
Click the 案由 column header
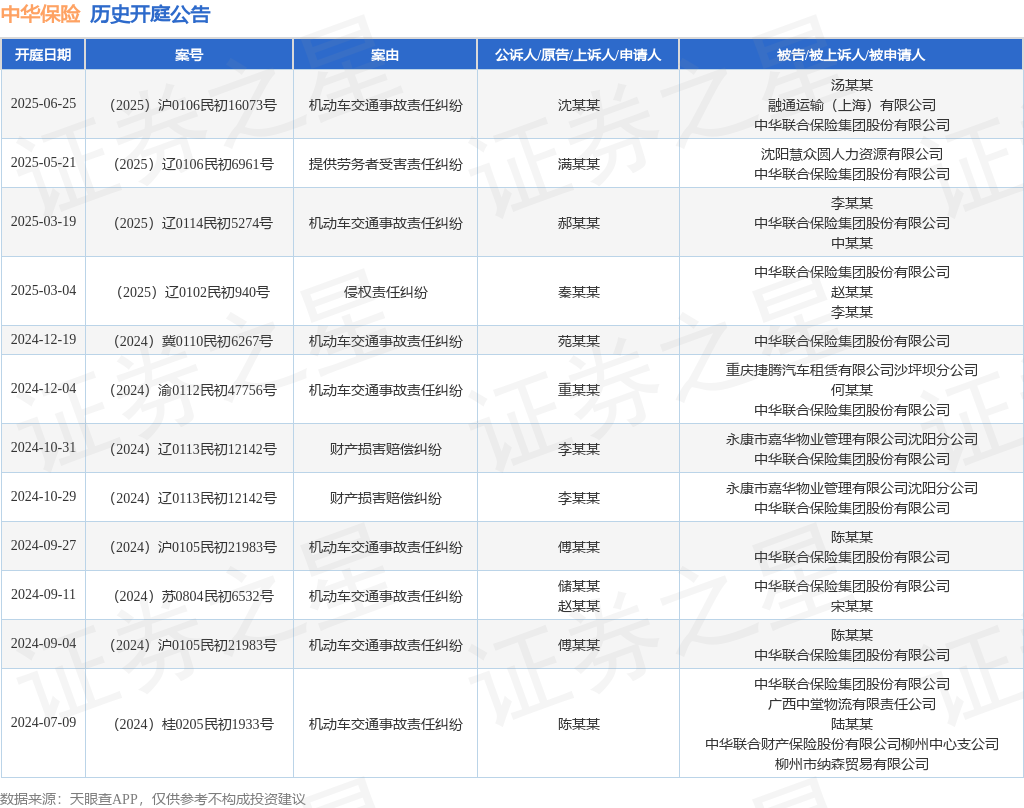coord(385,55)
